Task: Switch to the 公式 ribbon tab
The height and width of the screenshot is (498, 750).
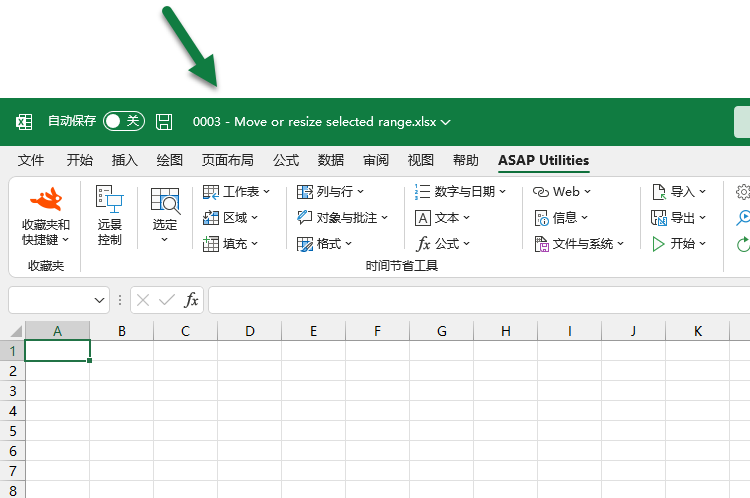Action: tap(286, 160)
